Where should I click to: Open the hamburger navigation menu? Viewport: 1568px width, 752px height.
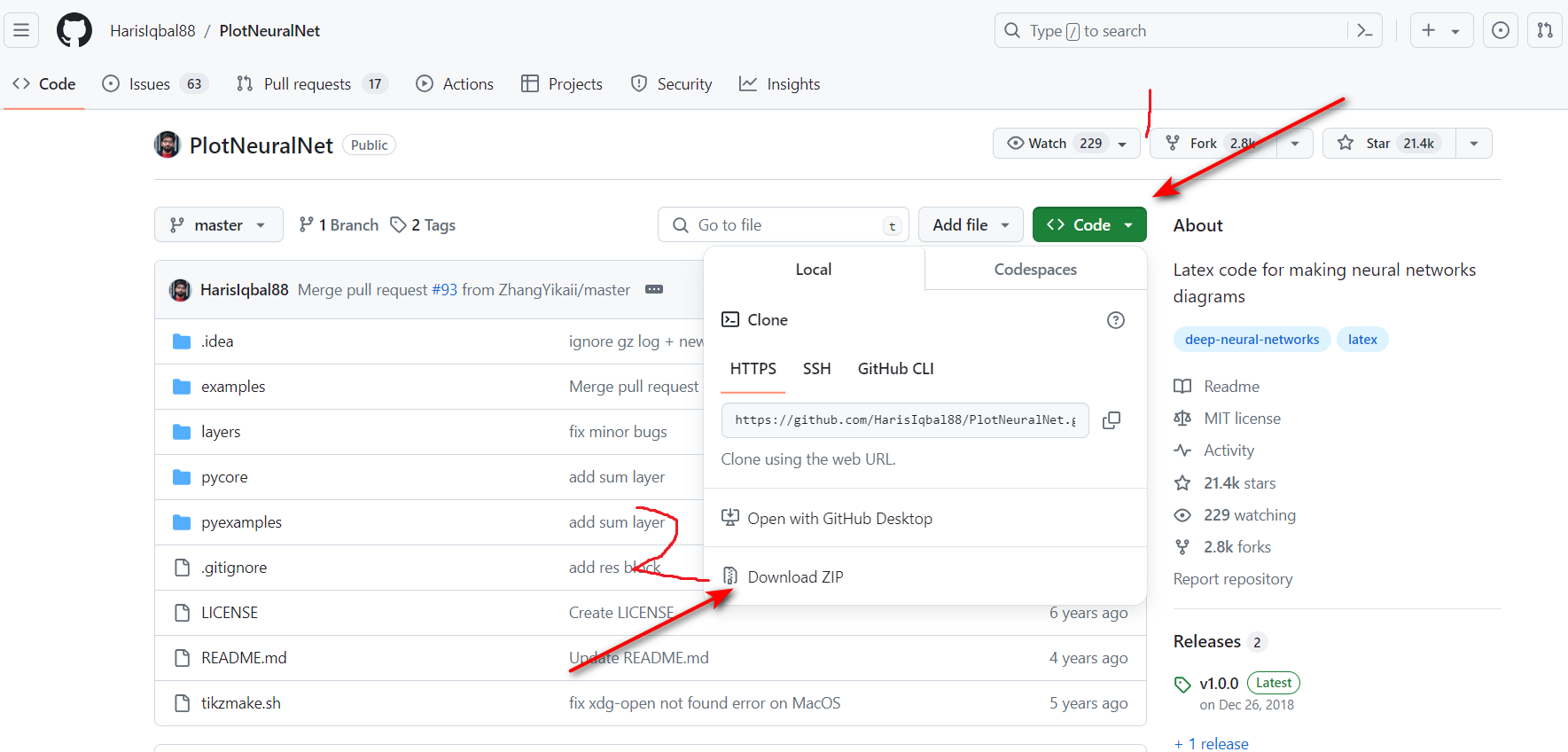click(21, 30)
